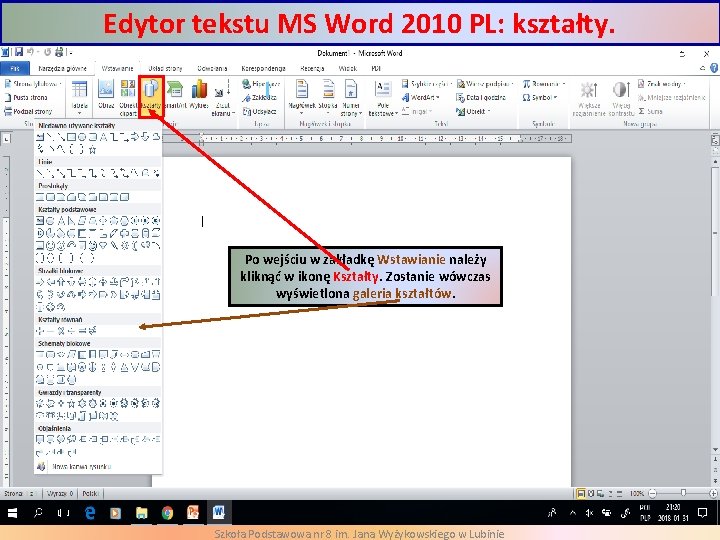Select the first shape under Kształty równań

(40, 331)
